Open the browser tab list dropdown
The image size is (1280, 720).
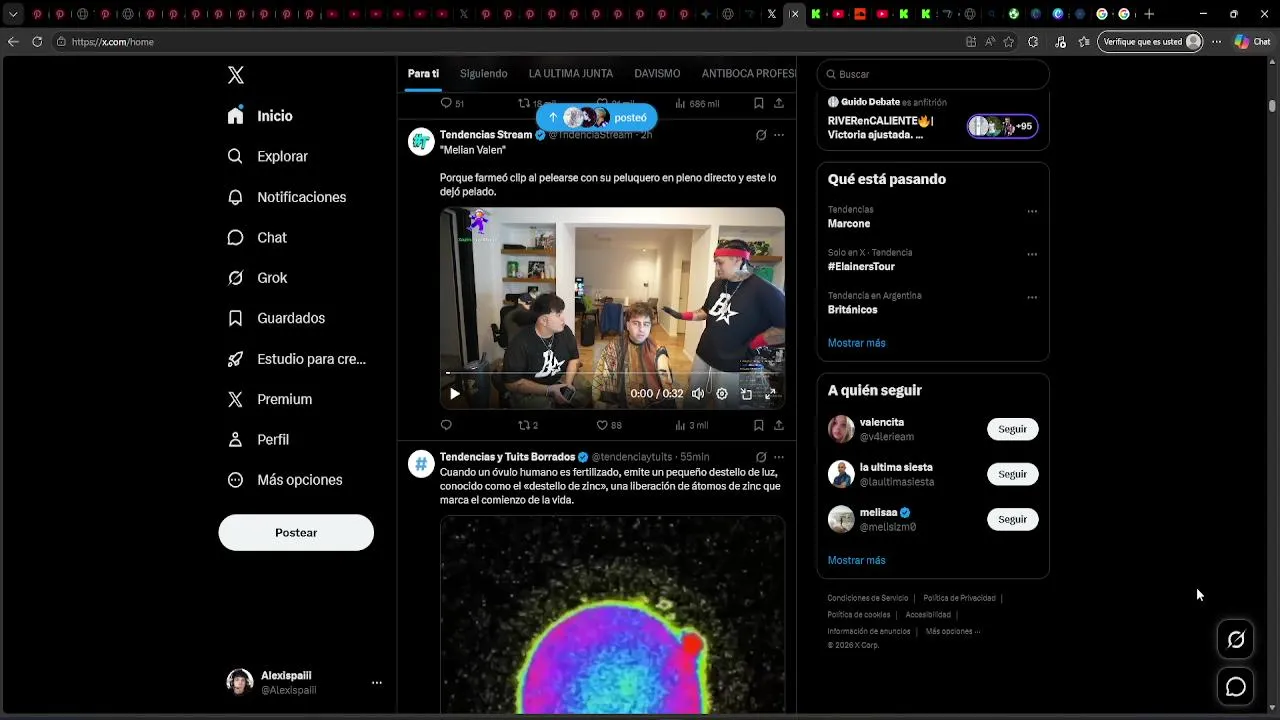pyautogui.click(x=13, y=14)
